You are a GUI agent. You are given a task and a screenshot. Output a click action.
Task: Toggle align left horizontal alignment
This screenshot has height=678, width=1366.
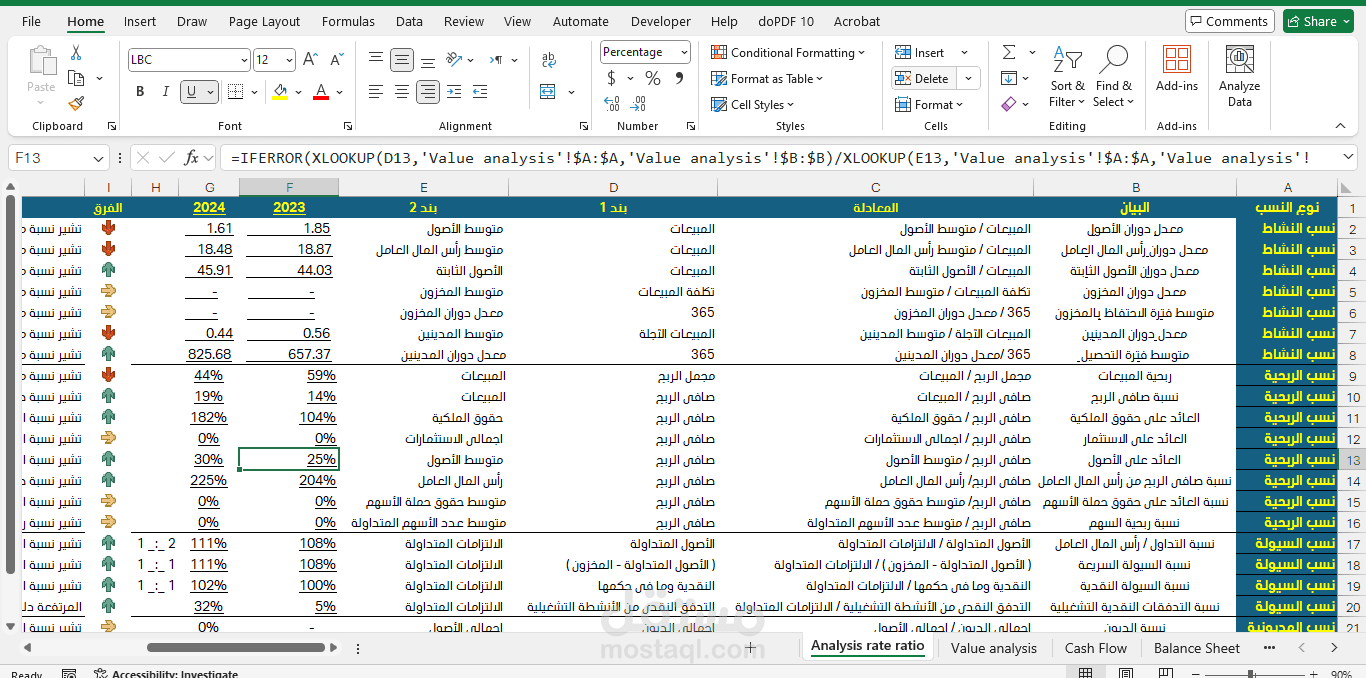coord(376,92)
